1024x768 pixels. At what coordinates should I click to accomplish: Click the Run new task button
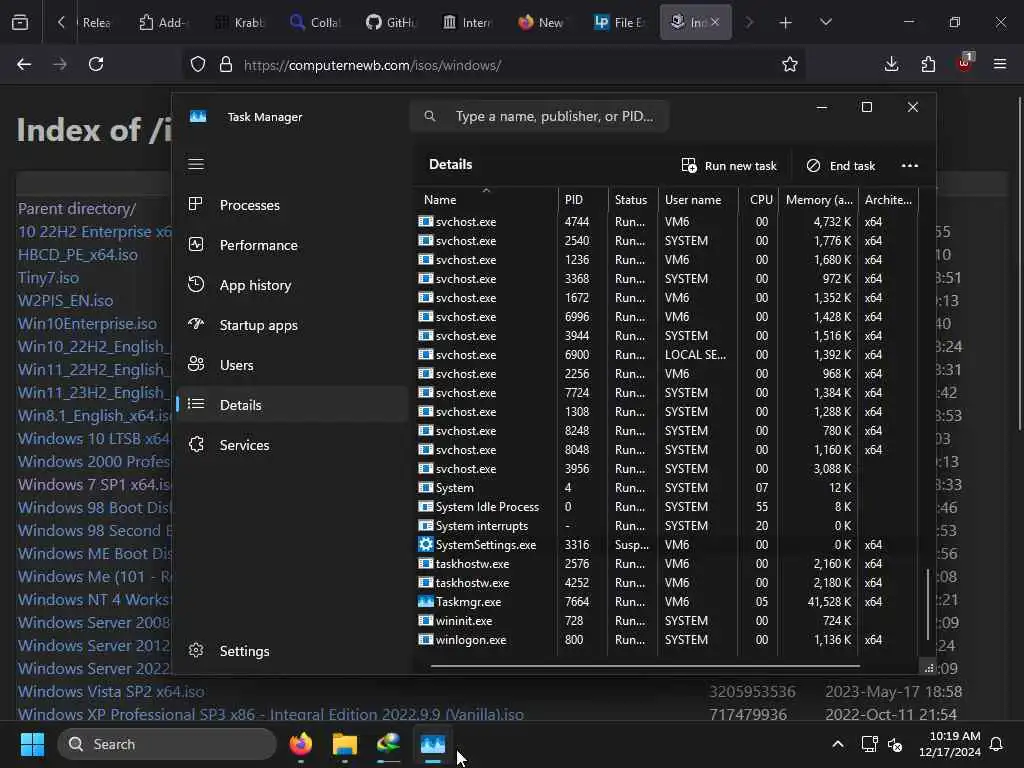click(729, 166)
